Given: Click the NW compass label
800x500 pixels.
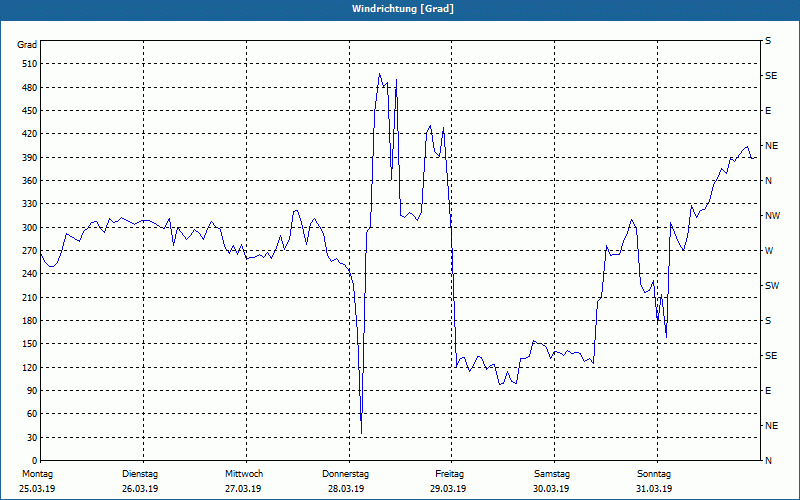Looking at the screenshot, I should (773, 216).
